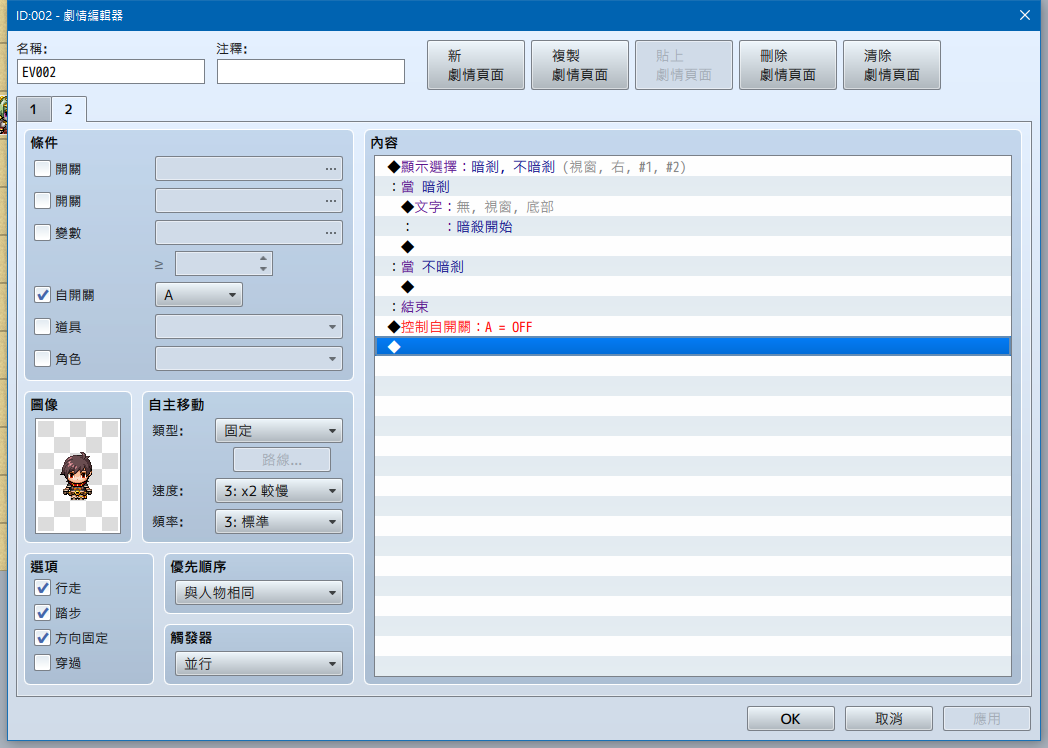
Task: Select the 當 不暗剎 branch line
Action: 692,267
